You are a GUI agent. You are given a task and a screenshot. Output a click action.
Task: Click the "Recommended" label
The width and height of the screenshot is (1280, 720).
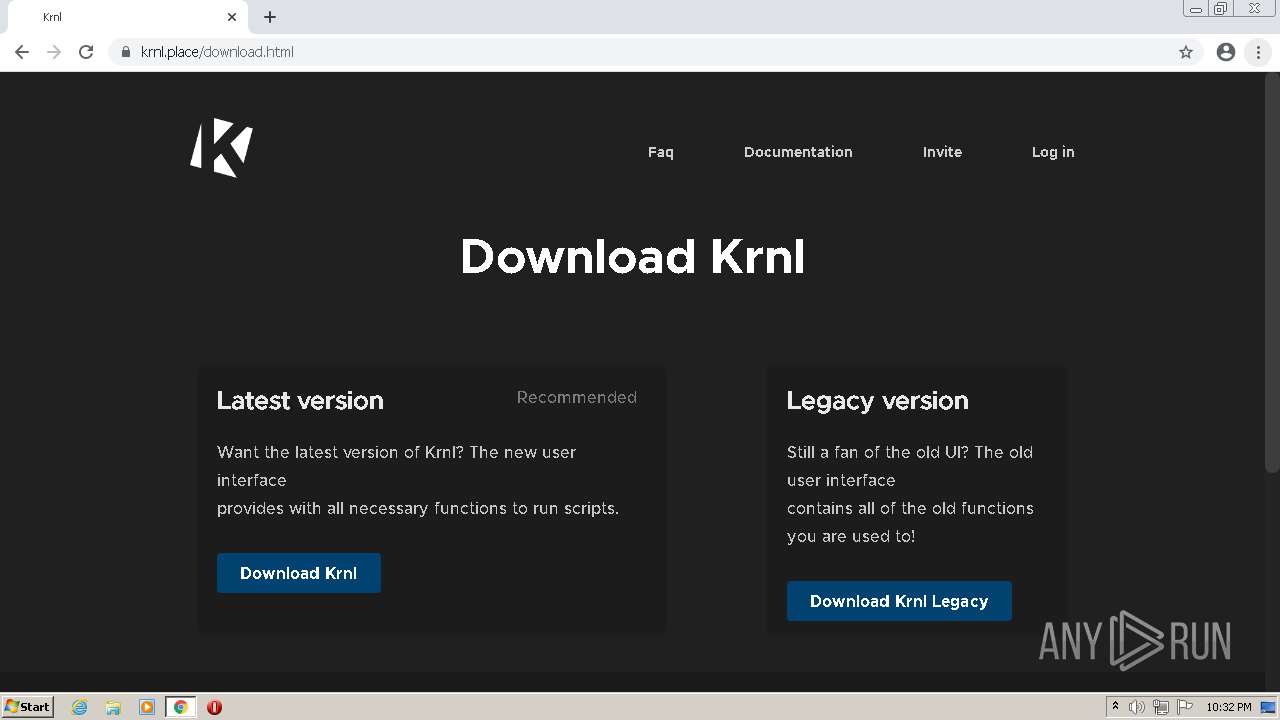577,398
